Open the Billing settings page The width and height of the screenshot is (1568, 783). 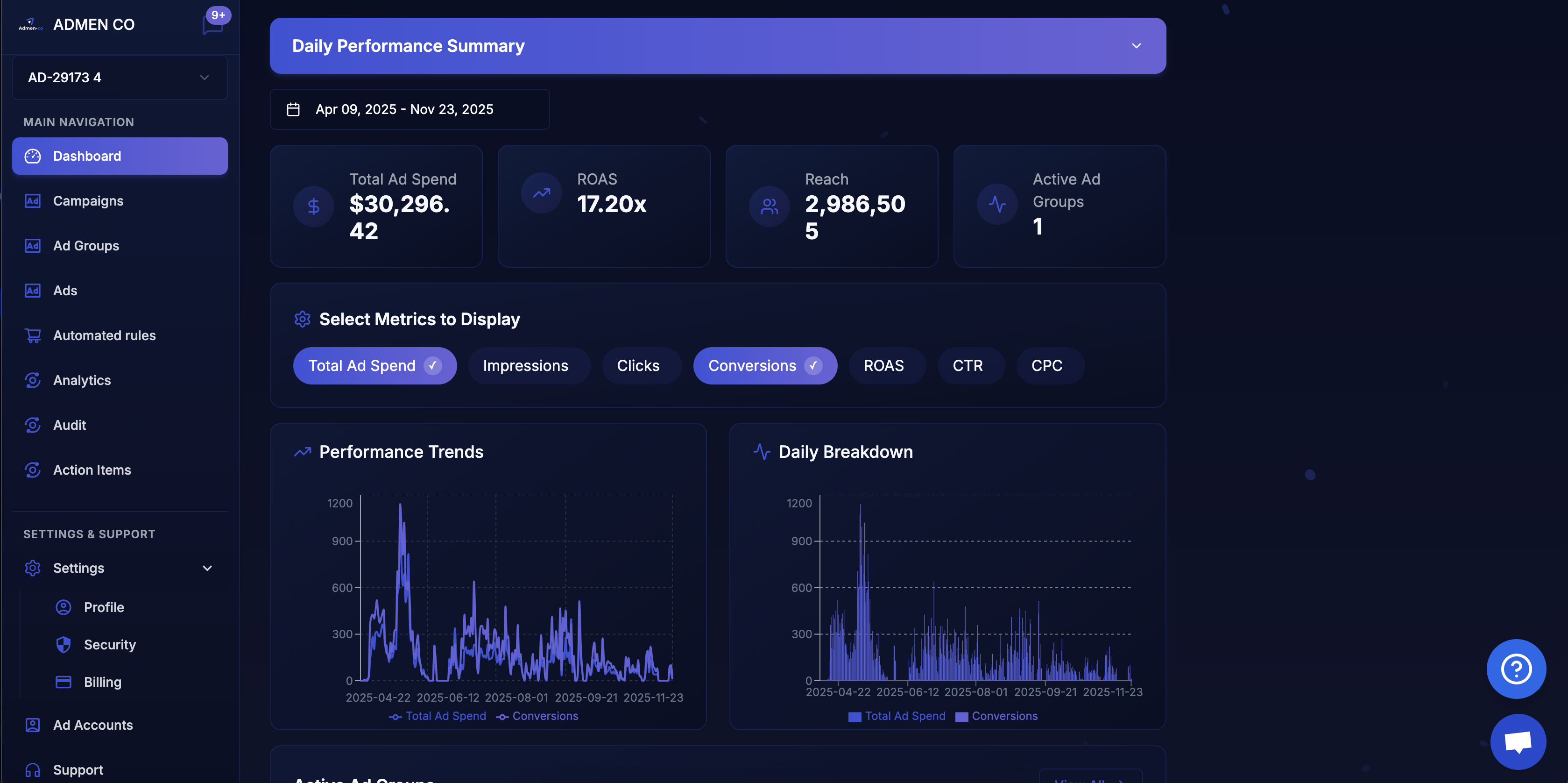click(103, 682)
